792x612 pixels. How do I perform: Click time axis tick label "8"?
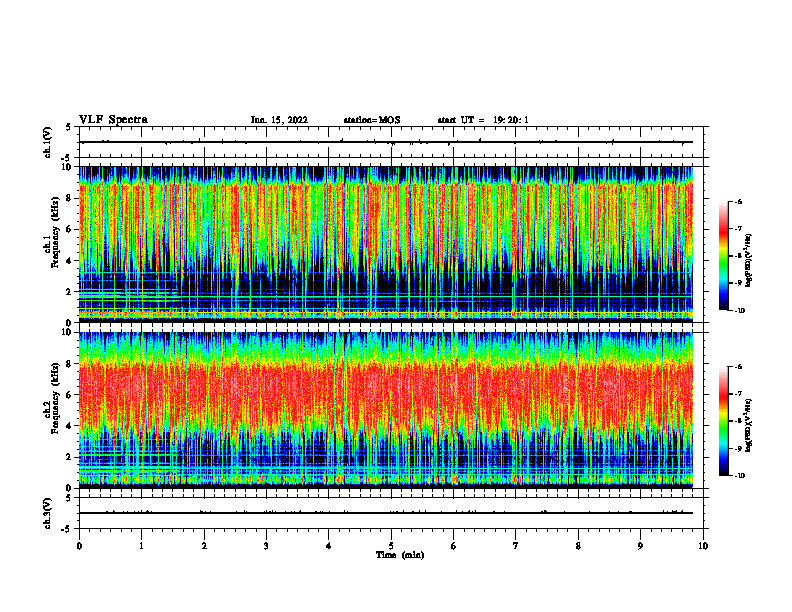pos(578,546)
